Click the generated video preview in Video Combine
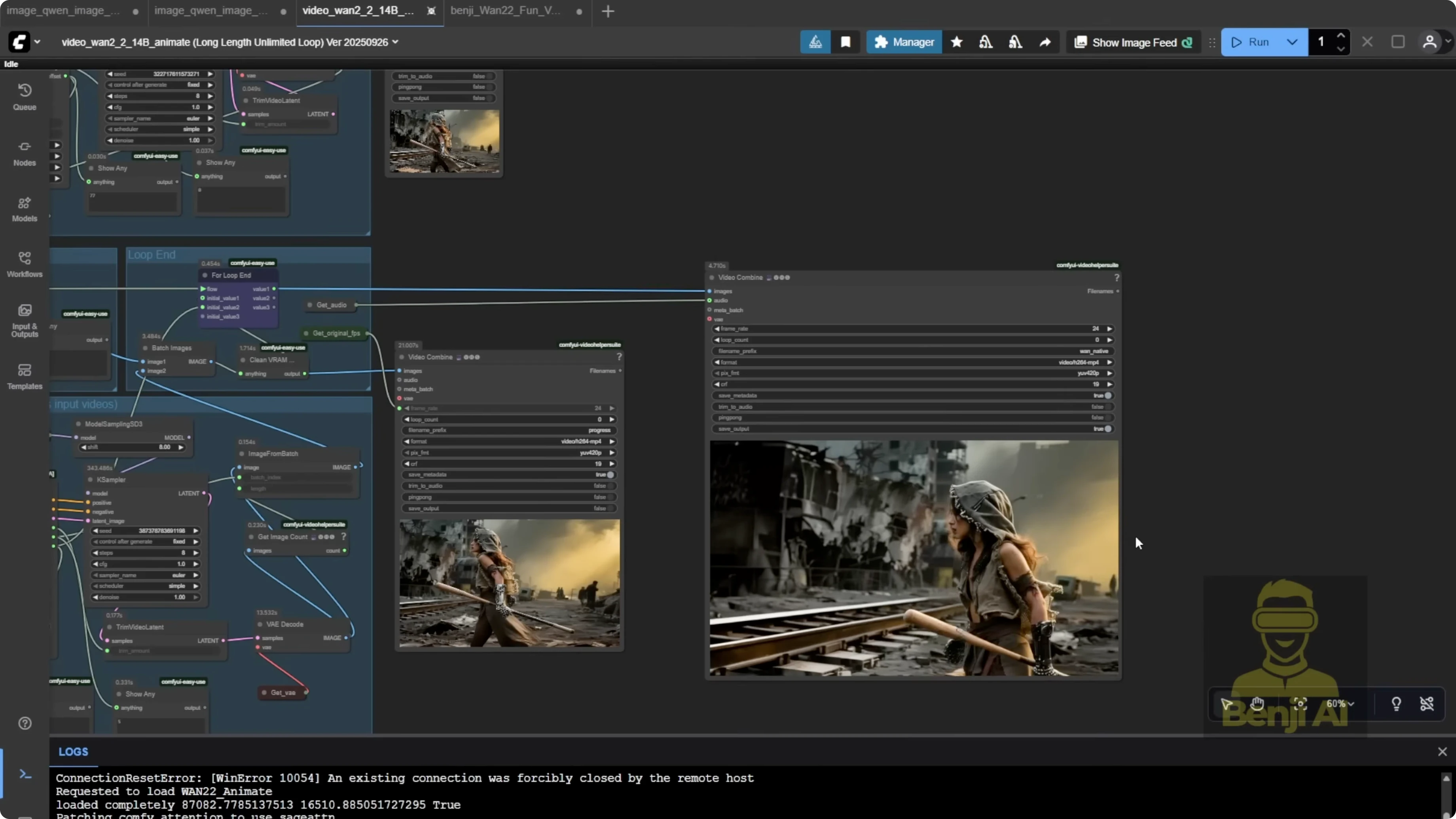This screenshot has height=819, width=1456. pyautogui.click(x=914, y=559)
